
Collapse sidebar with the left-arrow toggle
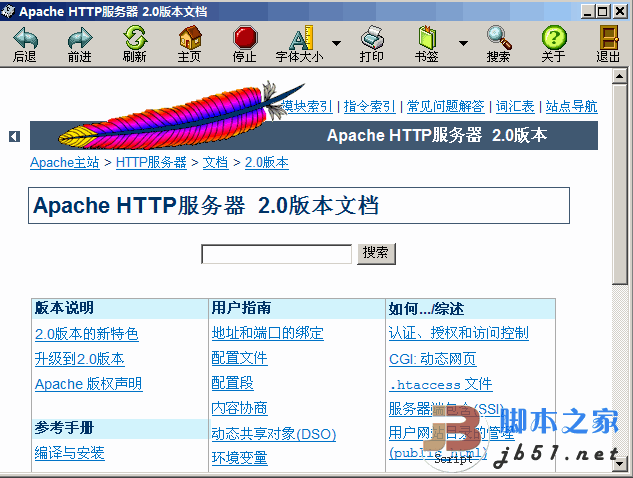tap(15, 136)
